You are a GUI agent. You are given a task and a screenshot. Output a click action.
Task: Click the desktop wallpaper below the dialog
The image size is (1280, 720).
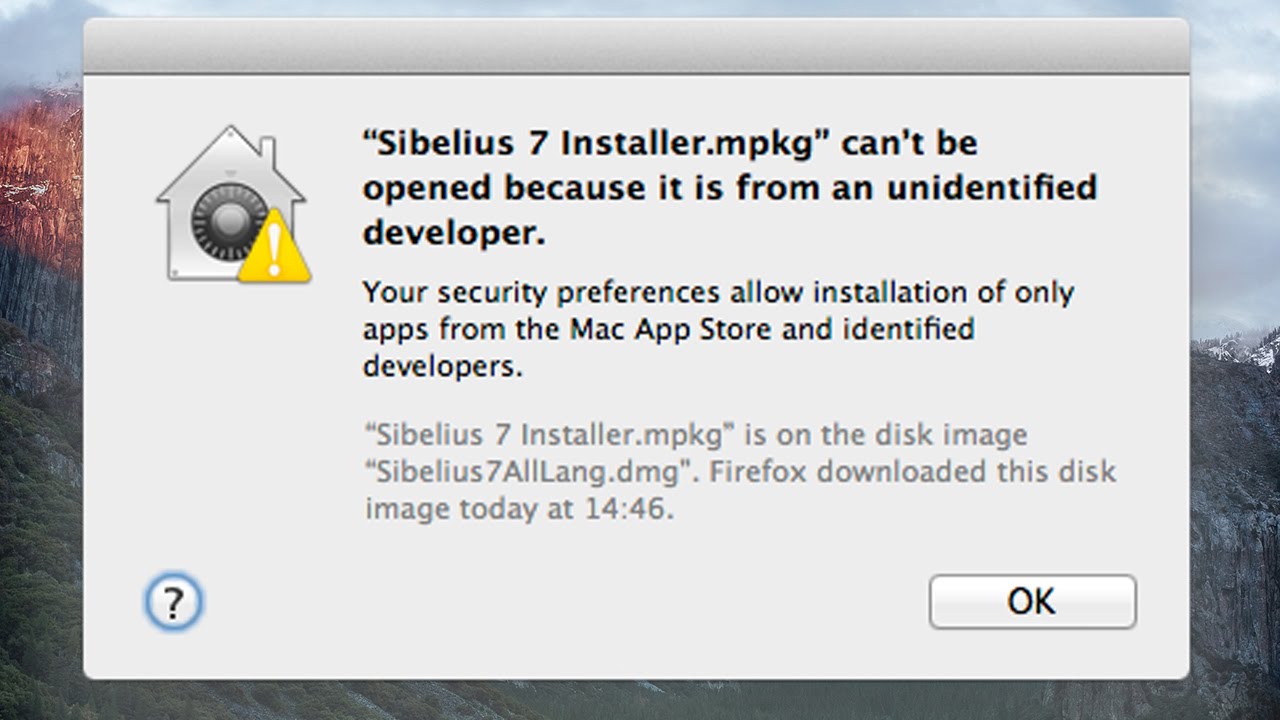coord(640,700)
